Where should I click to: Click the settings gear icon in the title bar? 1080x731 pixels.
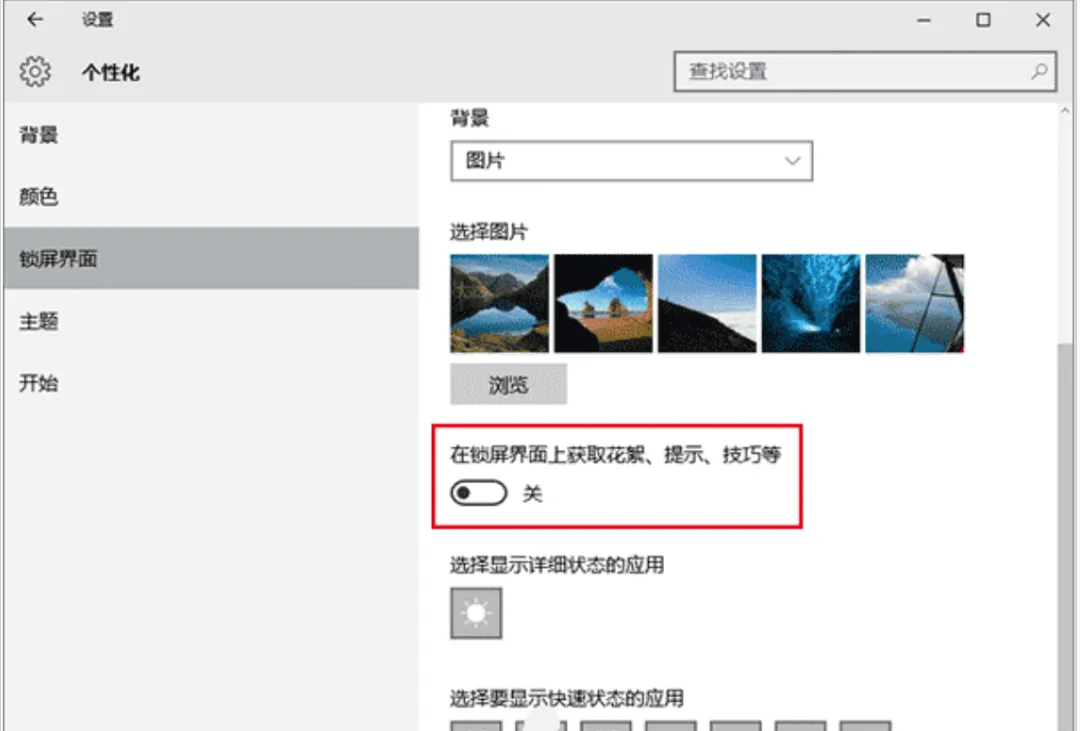[35, 71]
